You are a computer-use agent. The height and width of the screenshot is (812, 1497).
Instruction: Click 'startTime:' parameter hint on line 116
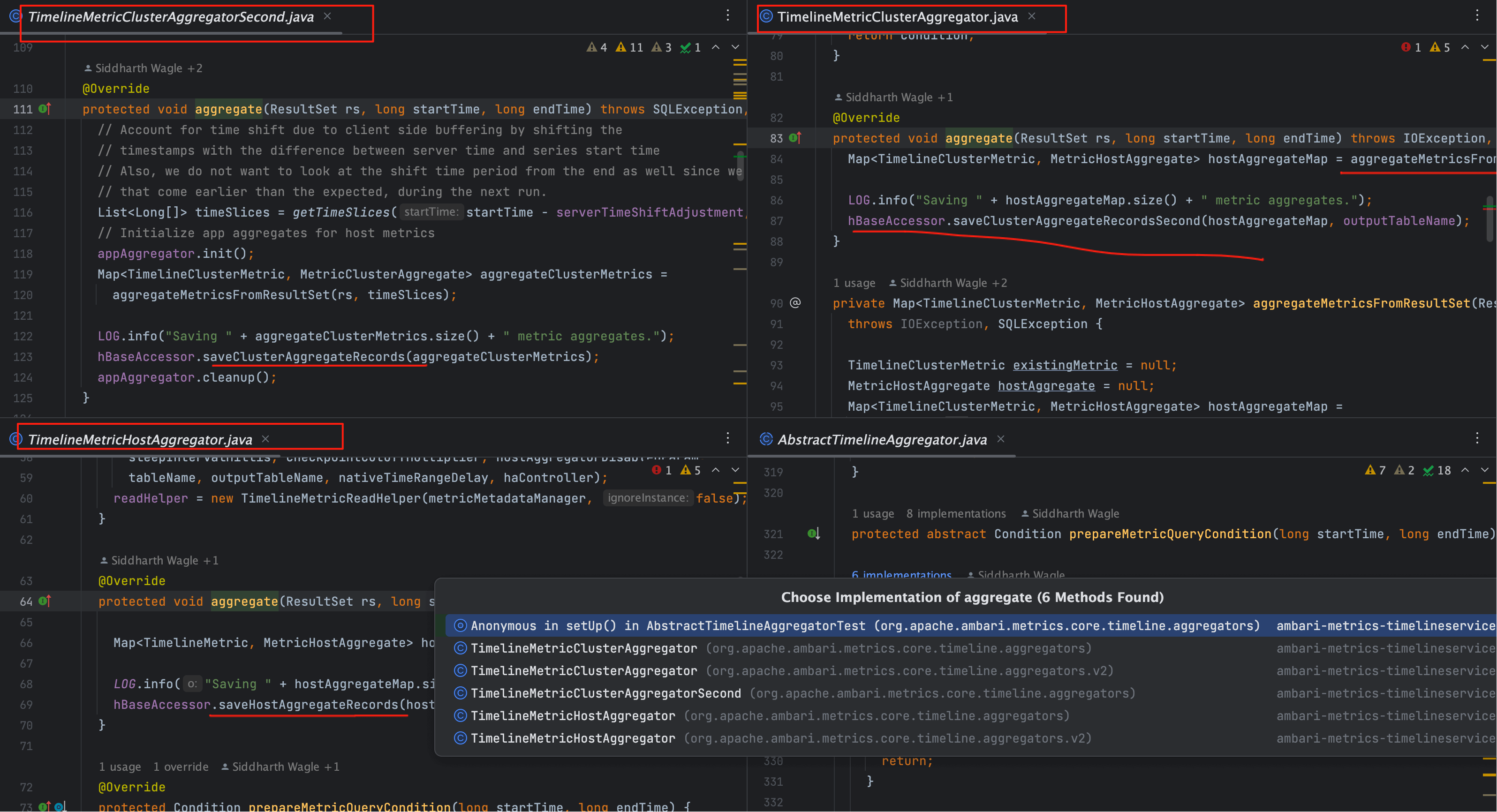tap(431, 212)
